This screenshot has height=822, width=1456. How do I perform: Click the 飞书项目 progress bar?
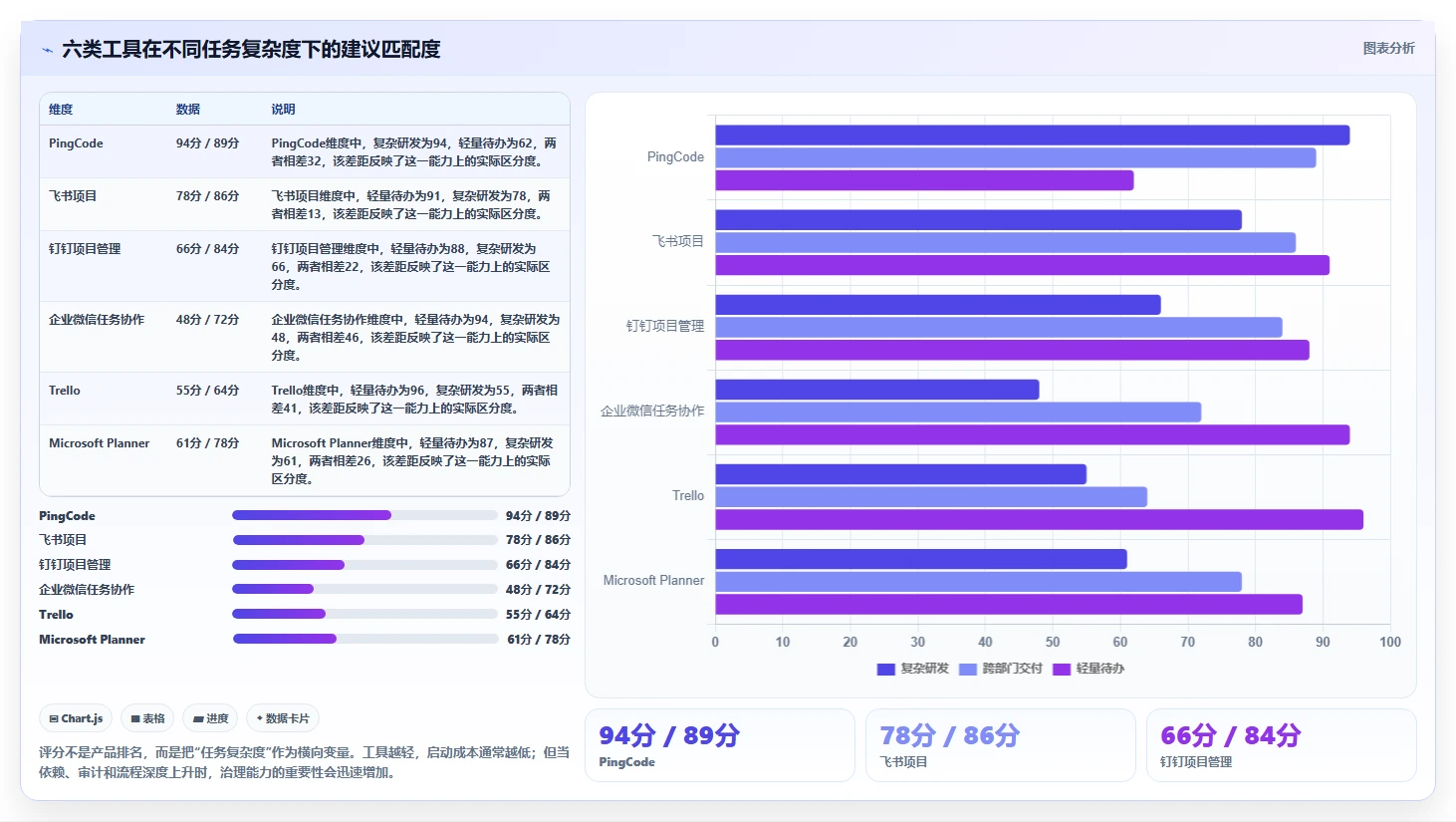click(x=364, y=540)
